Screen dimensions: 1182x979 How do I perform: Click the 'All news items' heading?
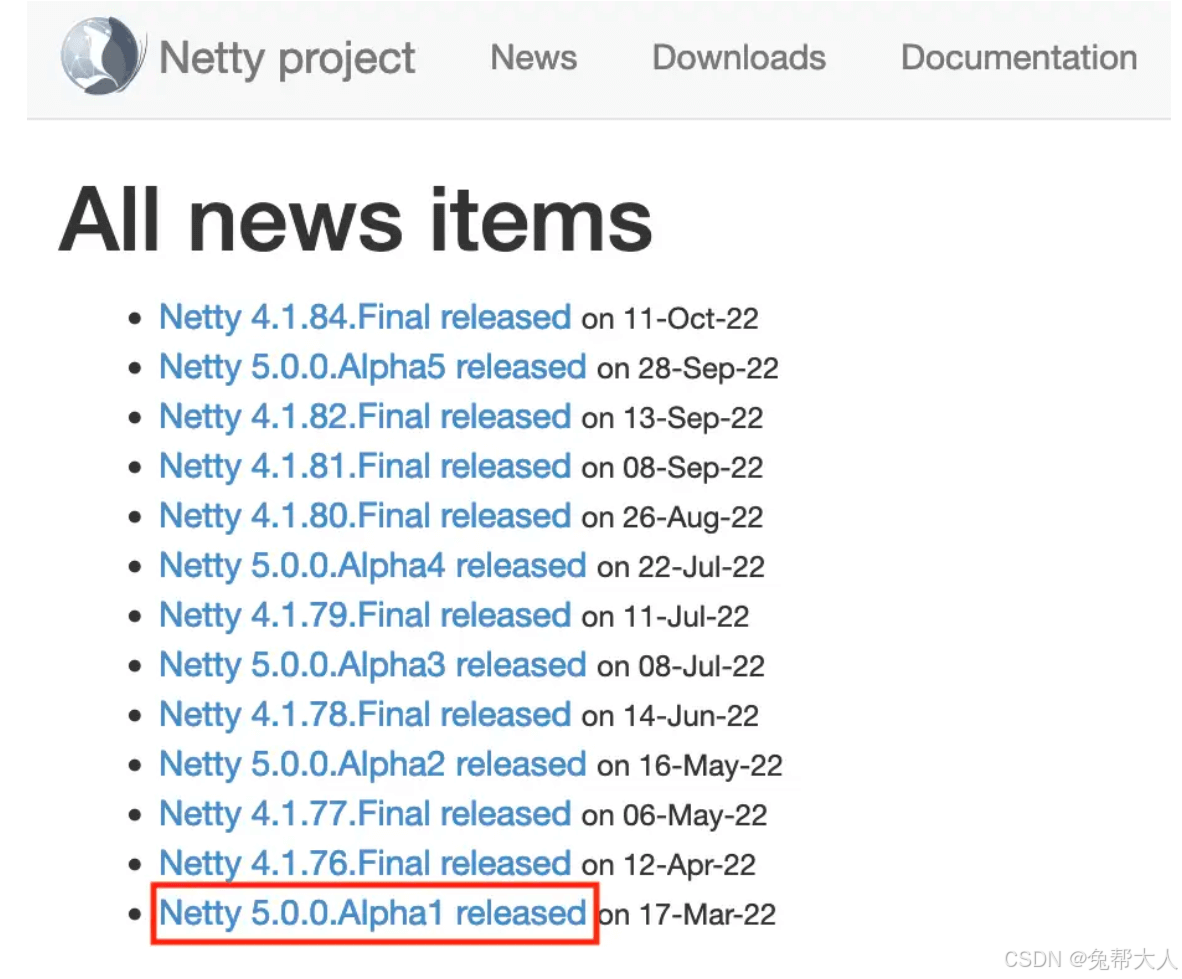pyautogui.click(x=356, y=221)
